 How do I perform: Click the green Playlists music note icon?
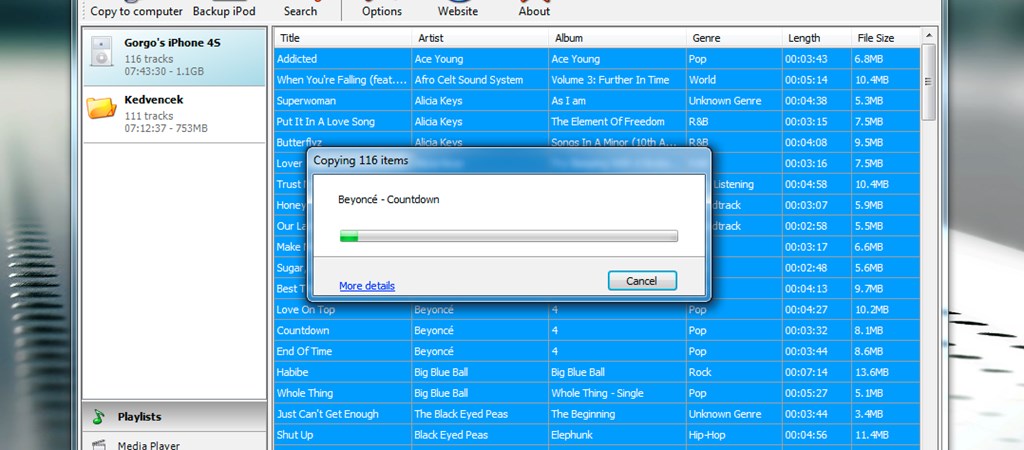99,417
